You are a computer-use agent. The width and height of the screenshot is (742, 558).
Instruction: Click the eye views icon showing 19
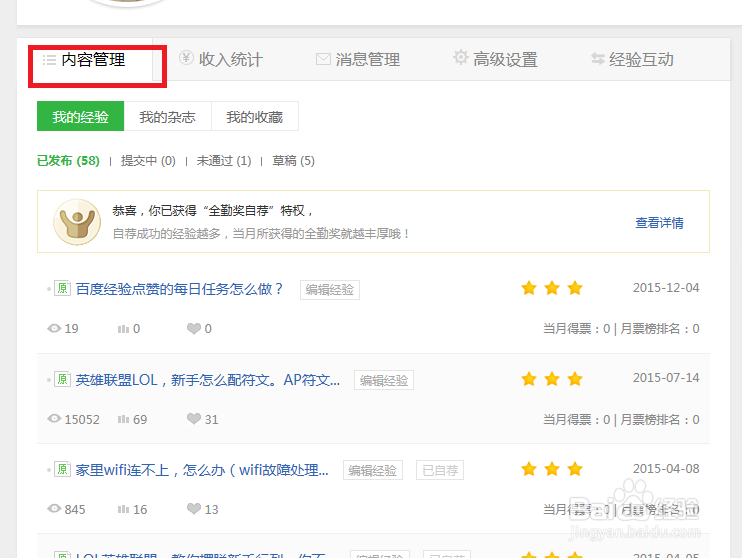54,328
